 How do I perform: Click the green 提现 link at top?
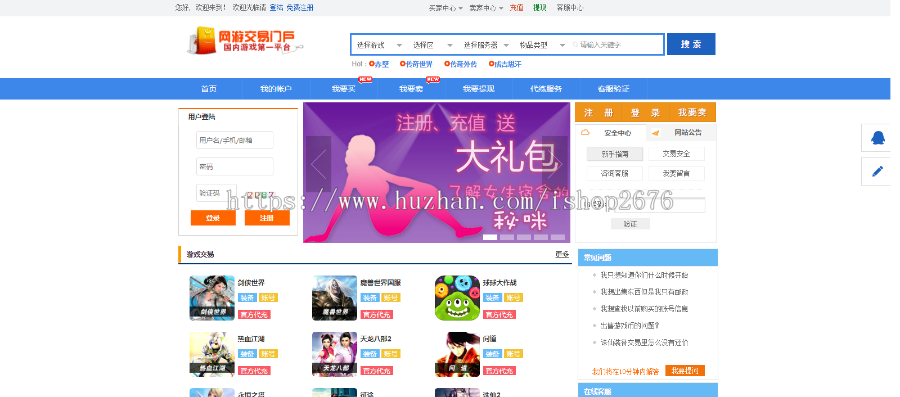(x=540, y=8)
